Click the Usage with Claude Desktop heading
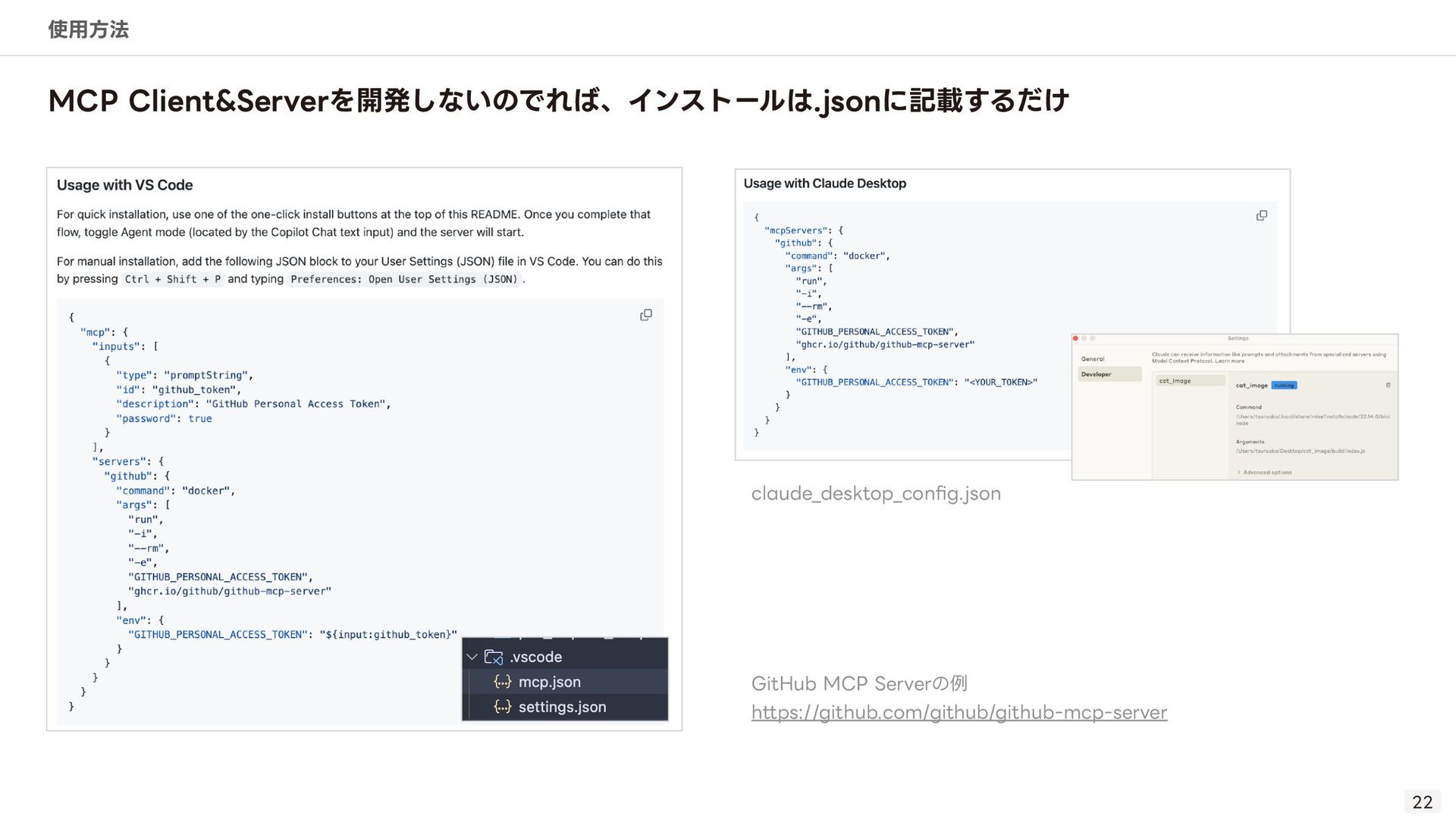 point(824,184)
